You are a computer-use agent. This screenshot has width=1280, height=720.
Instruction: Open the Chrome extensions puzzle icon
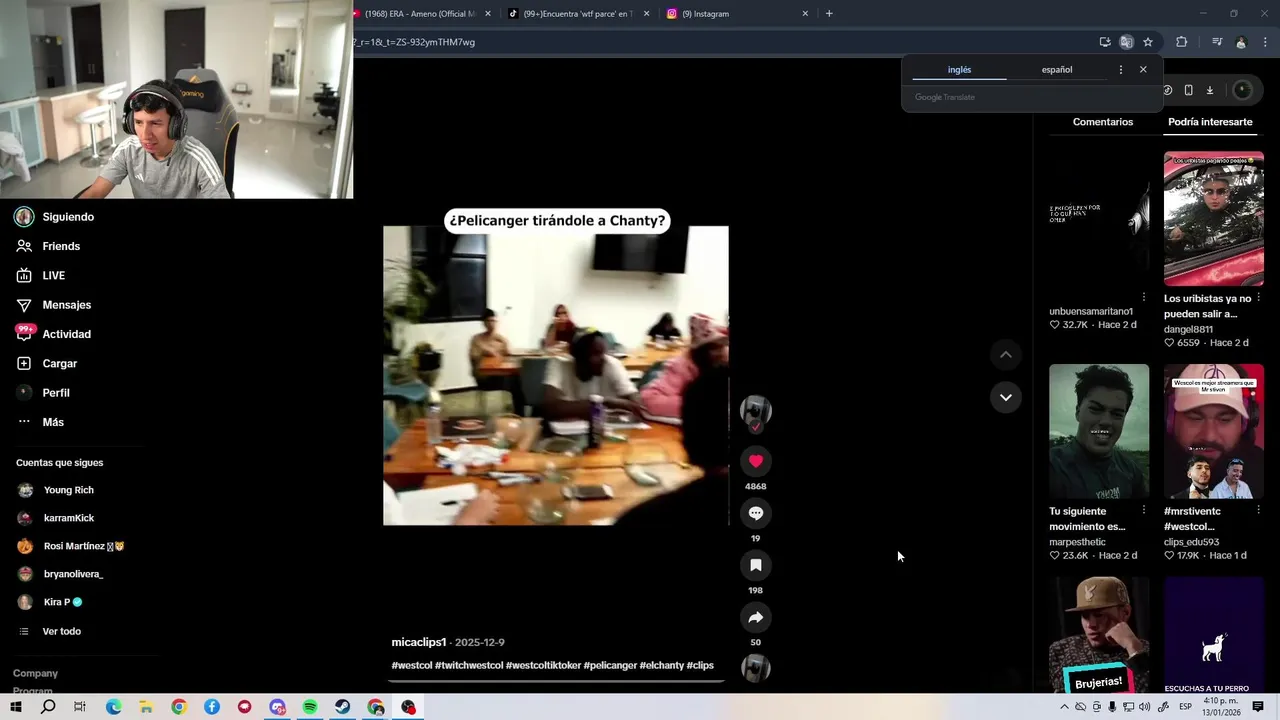tap(1181, 42)
